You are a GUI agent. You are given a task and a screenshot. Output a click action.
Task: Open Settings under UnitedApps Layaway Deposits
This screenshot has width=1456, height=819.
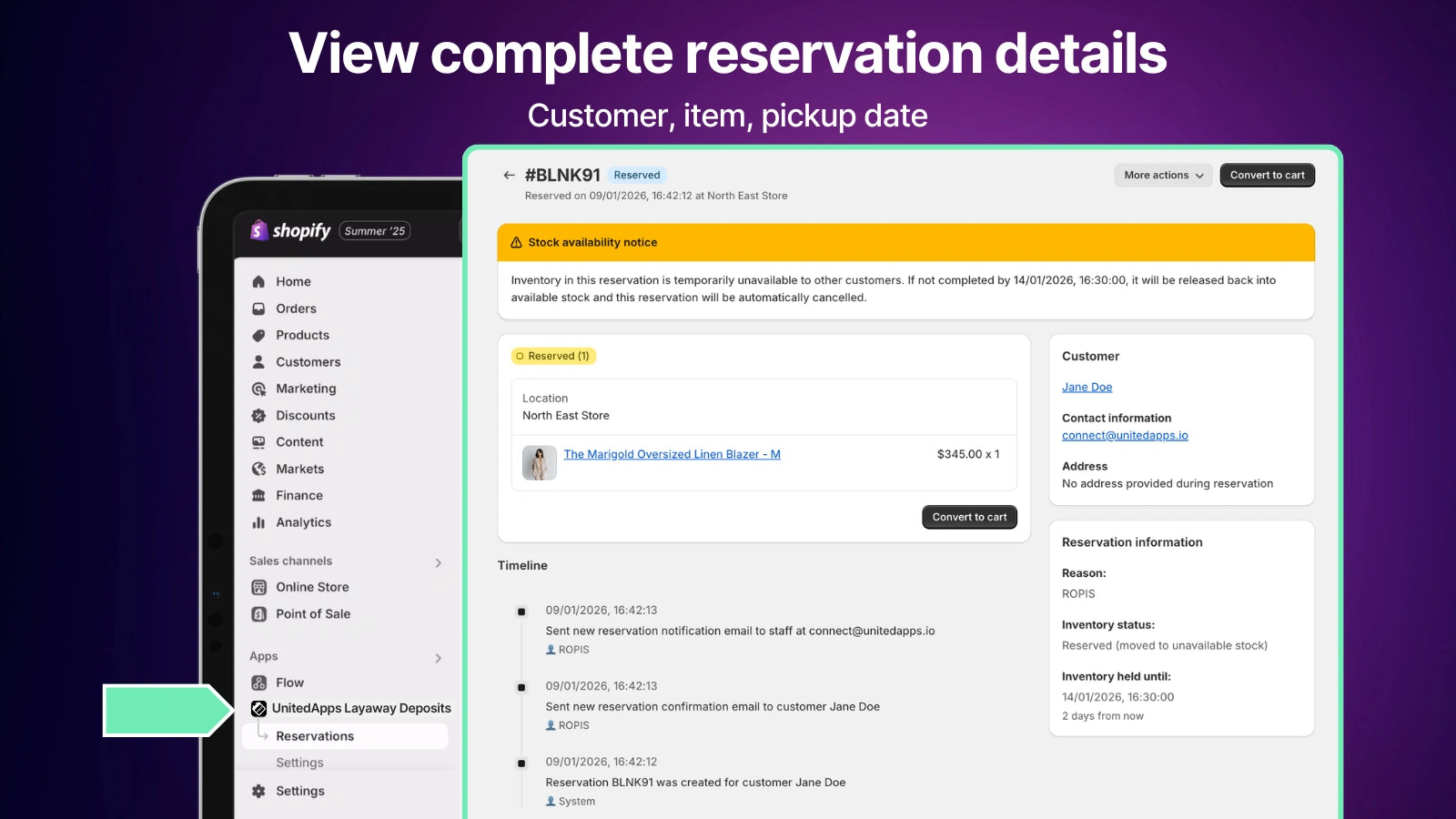pos(299,763)
